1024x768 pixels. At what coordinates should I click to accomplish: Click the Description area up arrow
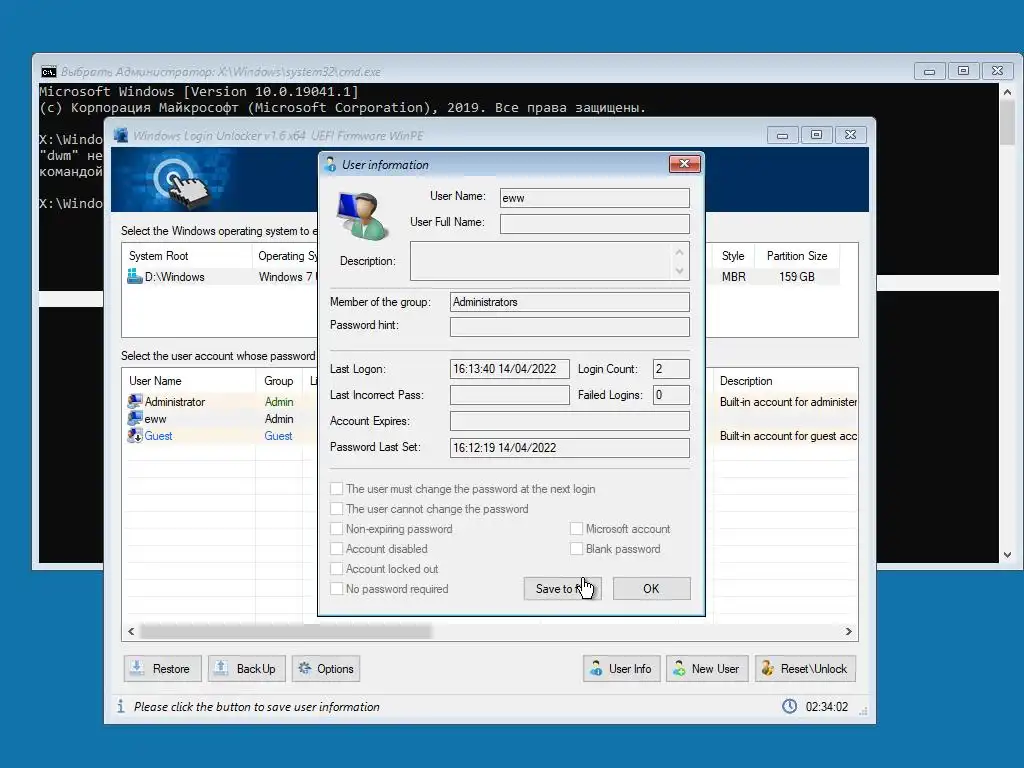(679, 251)
